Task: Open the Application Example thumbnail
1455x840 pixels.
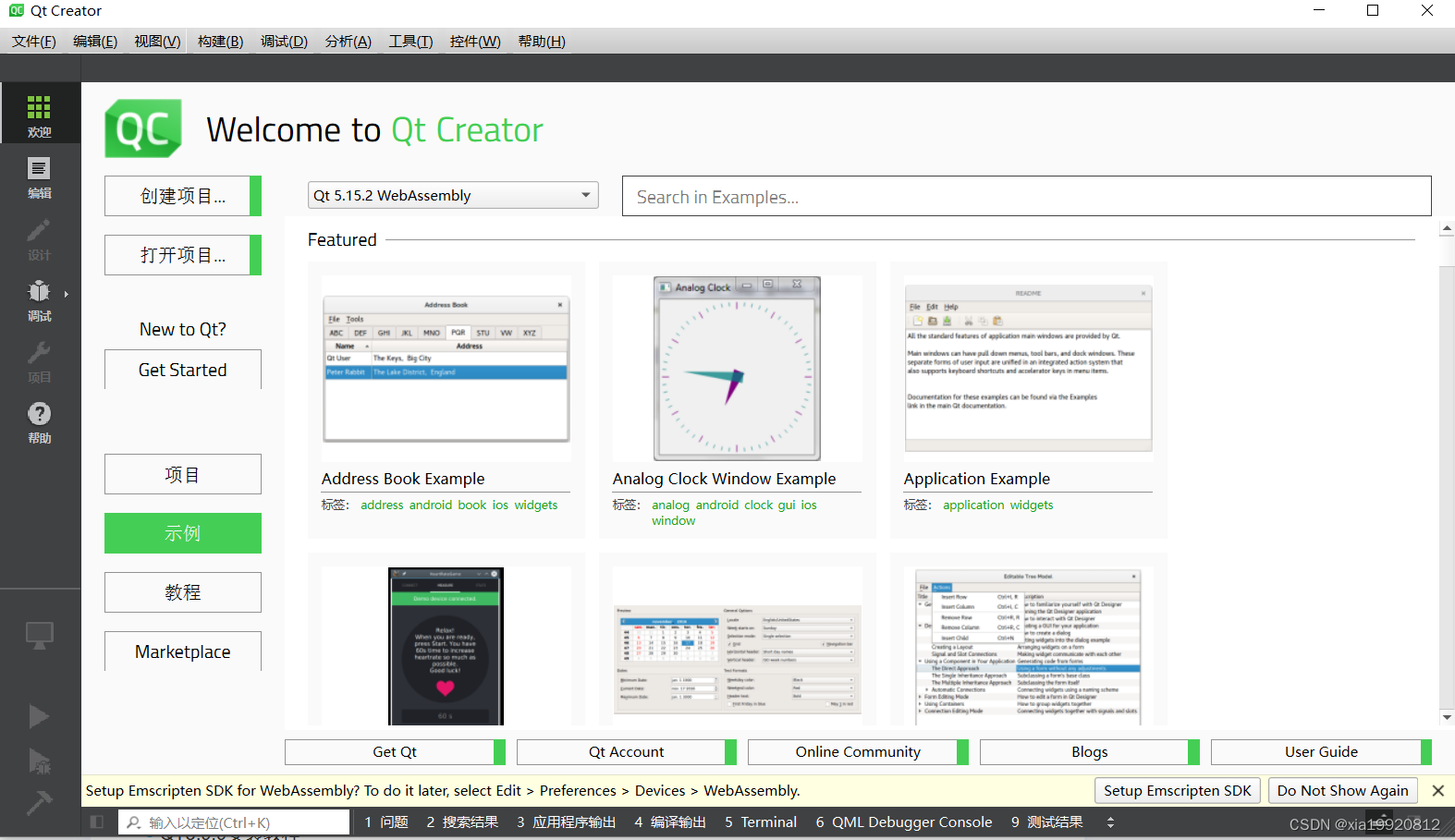Action: point(1028,368)
